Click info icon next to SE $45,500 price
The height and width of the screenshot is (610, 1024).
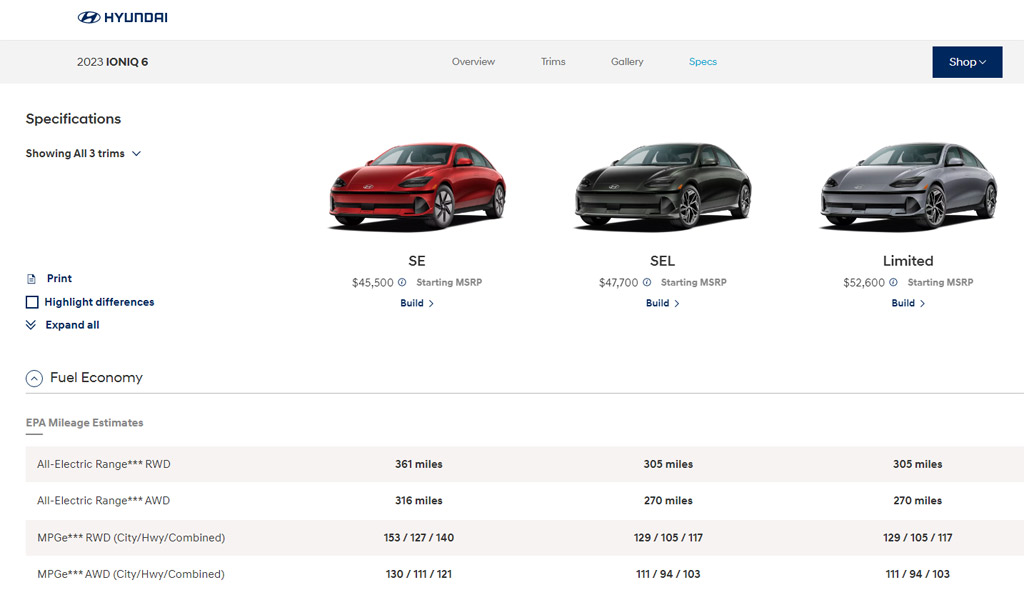tap(403, 283)
